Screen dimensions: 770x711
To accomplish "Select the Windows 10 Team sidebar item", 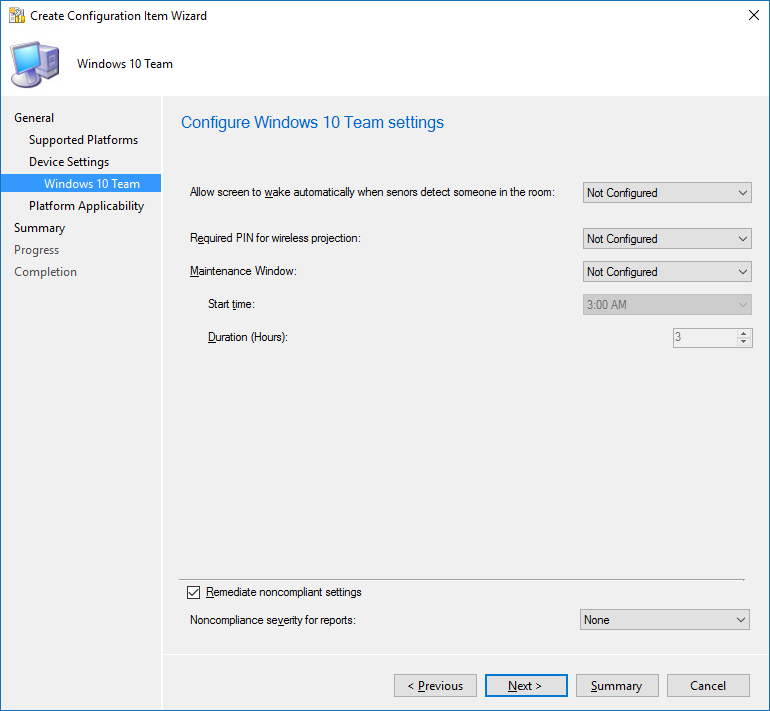I will click(x=92, y=184).
